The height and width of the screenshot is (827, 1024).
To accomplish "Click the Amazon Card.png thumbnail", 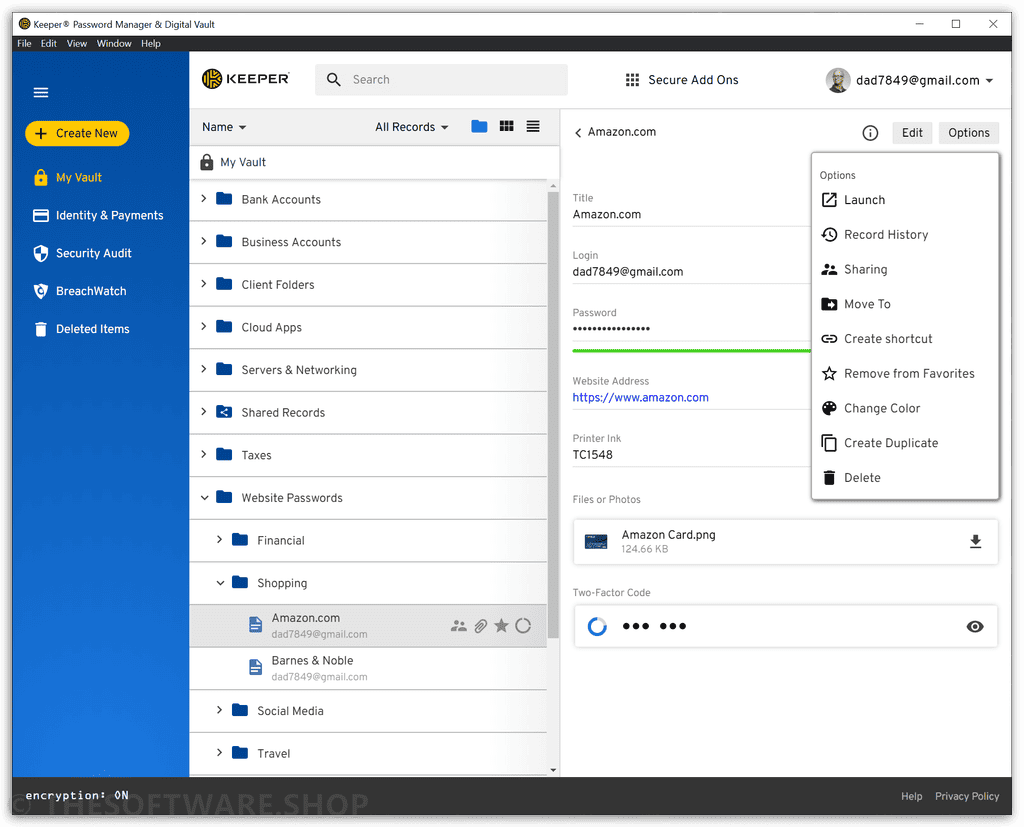I will click(596, 542).
